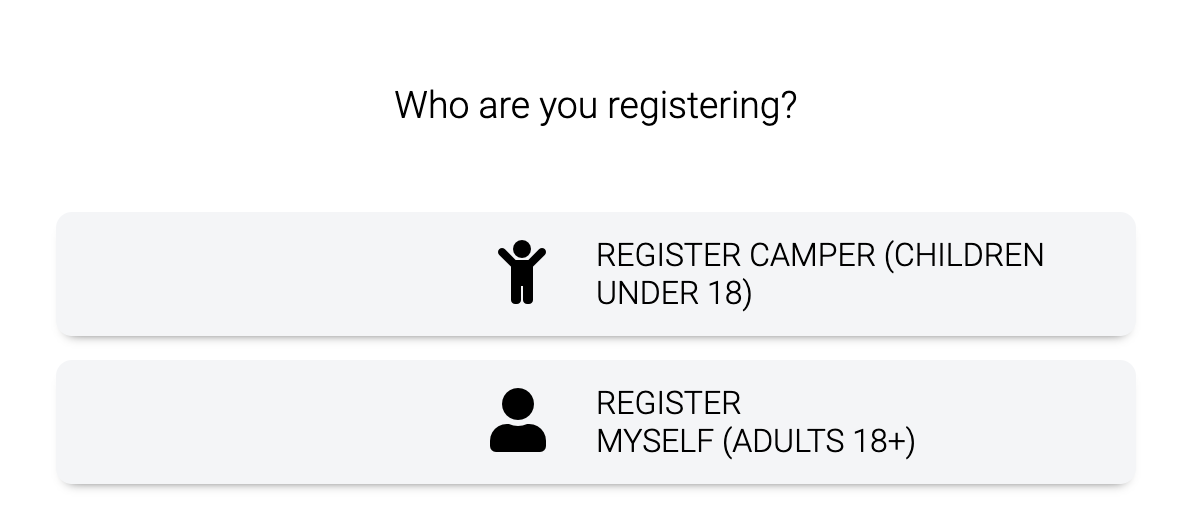Open camper registration via the "CAMPER" word
Viewport: 1190px width, 526px height.
pyautogui.click(x=812, y=256)
